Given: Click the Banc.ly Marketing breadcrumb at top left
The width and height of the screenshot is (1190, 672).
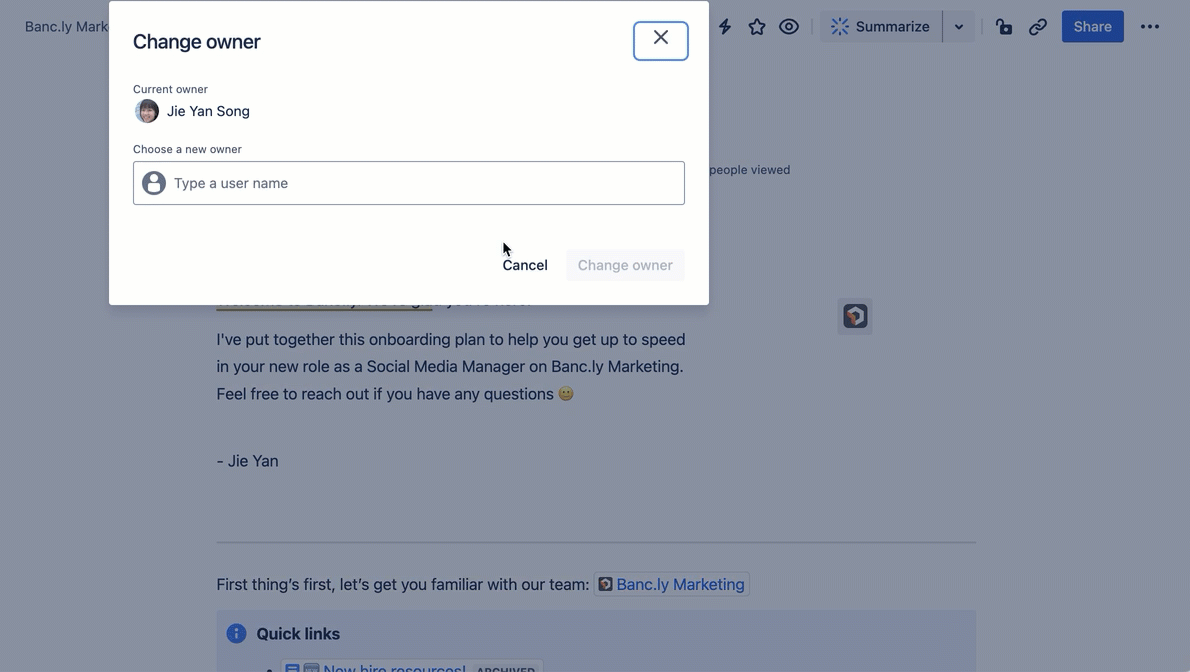Looking at the screenshot, I should [66, 27].
